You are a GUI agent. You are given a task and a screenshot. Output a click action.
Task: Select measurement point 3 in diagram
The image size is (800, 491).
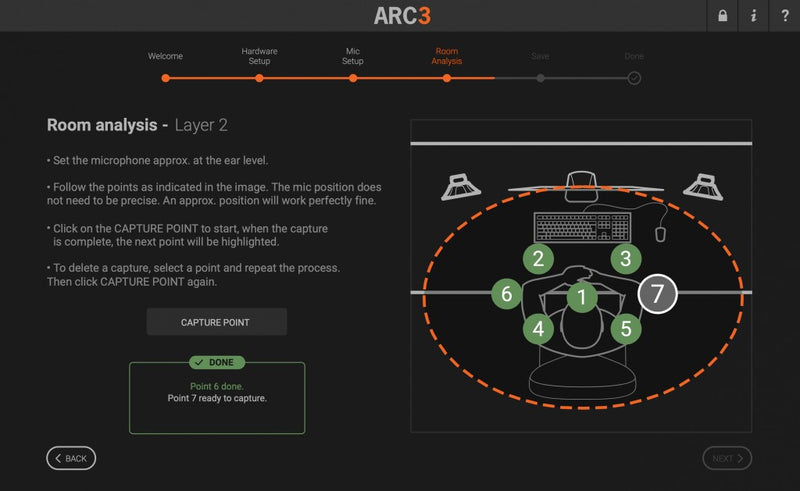pyautogui.click(x=626, y=258)
